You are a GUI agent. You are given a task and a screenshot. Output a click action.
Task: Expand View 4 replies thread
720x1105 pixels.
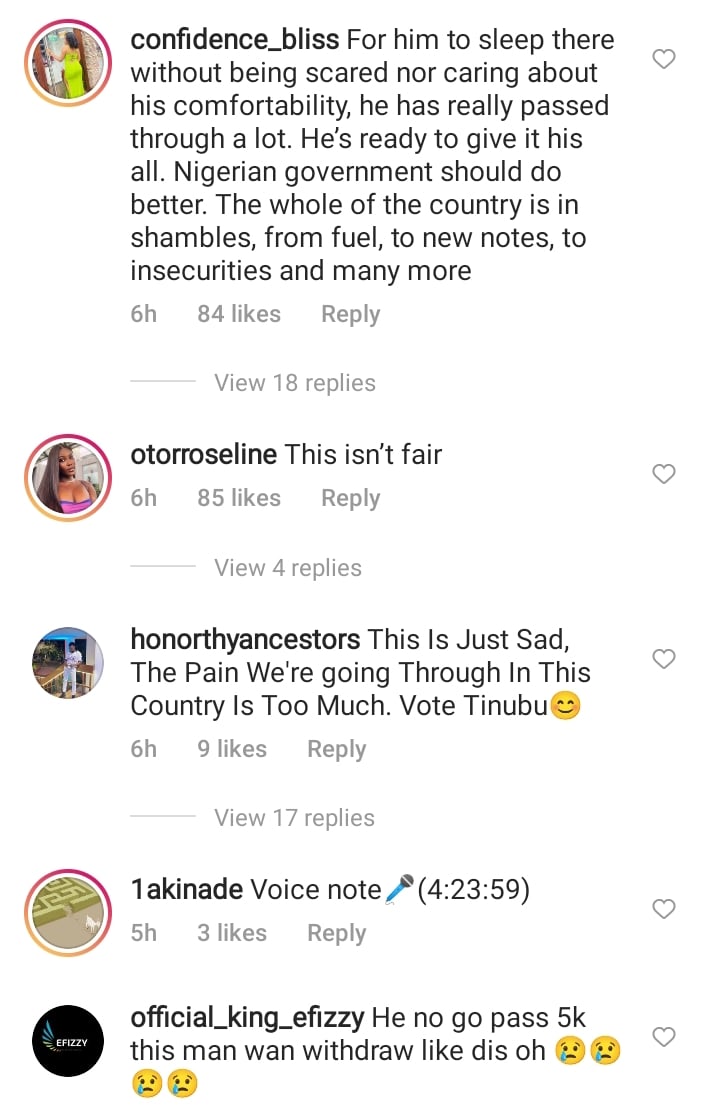coord(288,568)
